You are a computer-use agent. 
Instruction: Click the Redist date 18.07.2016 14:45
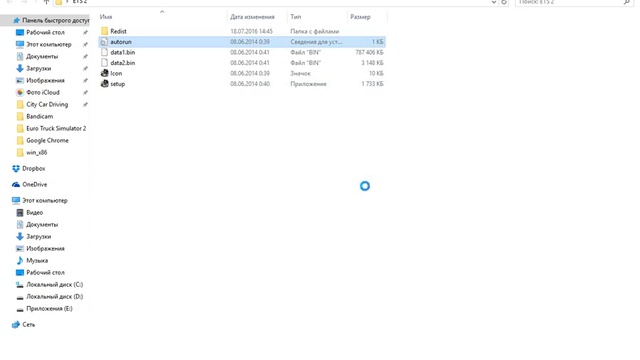[x=251, y=31]
